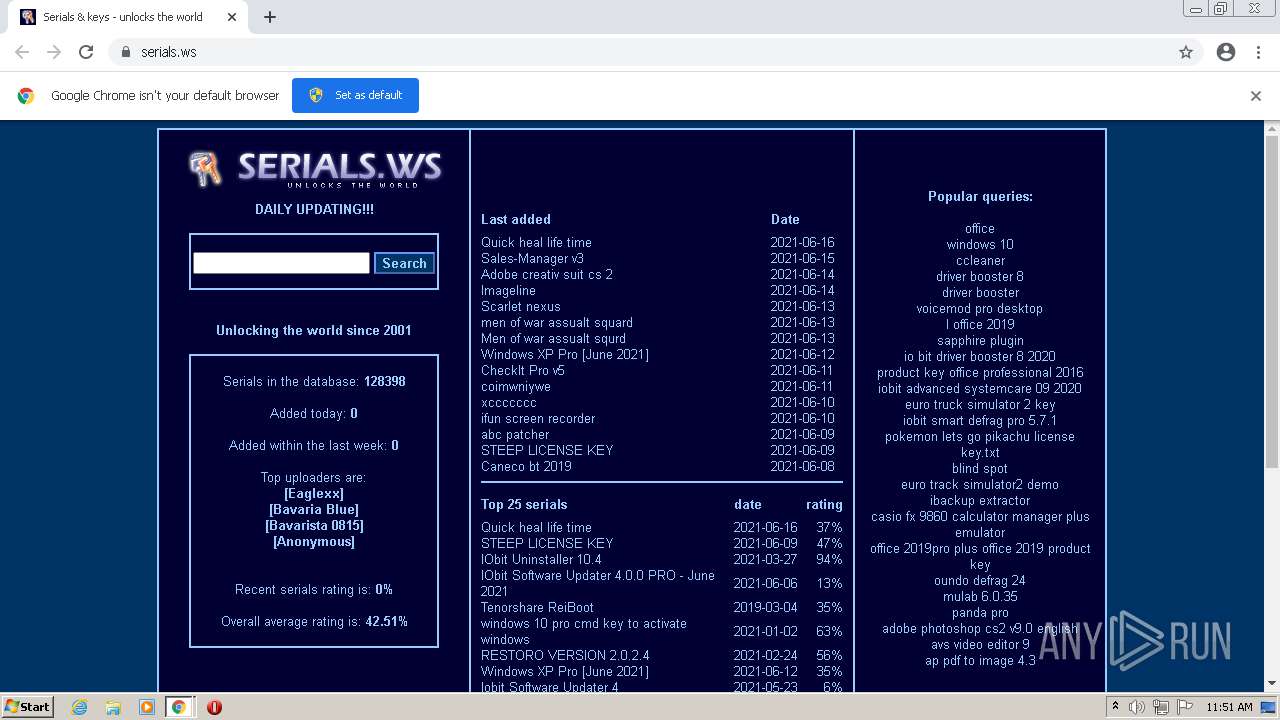Viewport: 1280px width, 720px height.
Task: Click the SERIALS.WS logo
Action: (x=315, y=168)
